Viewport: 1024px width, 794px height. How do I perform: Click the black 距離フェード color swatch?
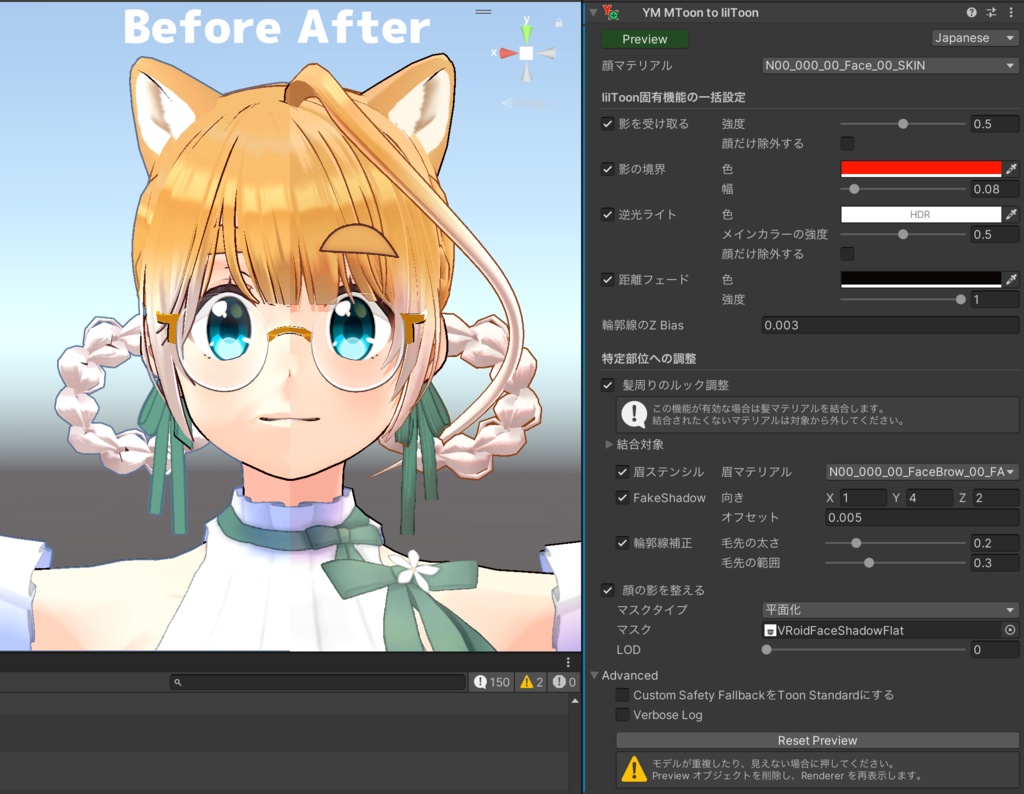click(x=921, y=279)
